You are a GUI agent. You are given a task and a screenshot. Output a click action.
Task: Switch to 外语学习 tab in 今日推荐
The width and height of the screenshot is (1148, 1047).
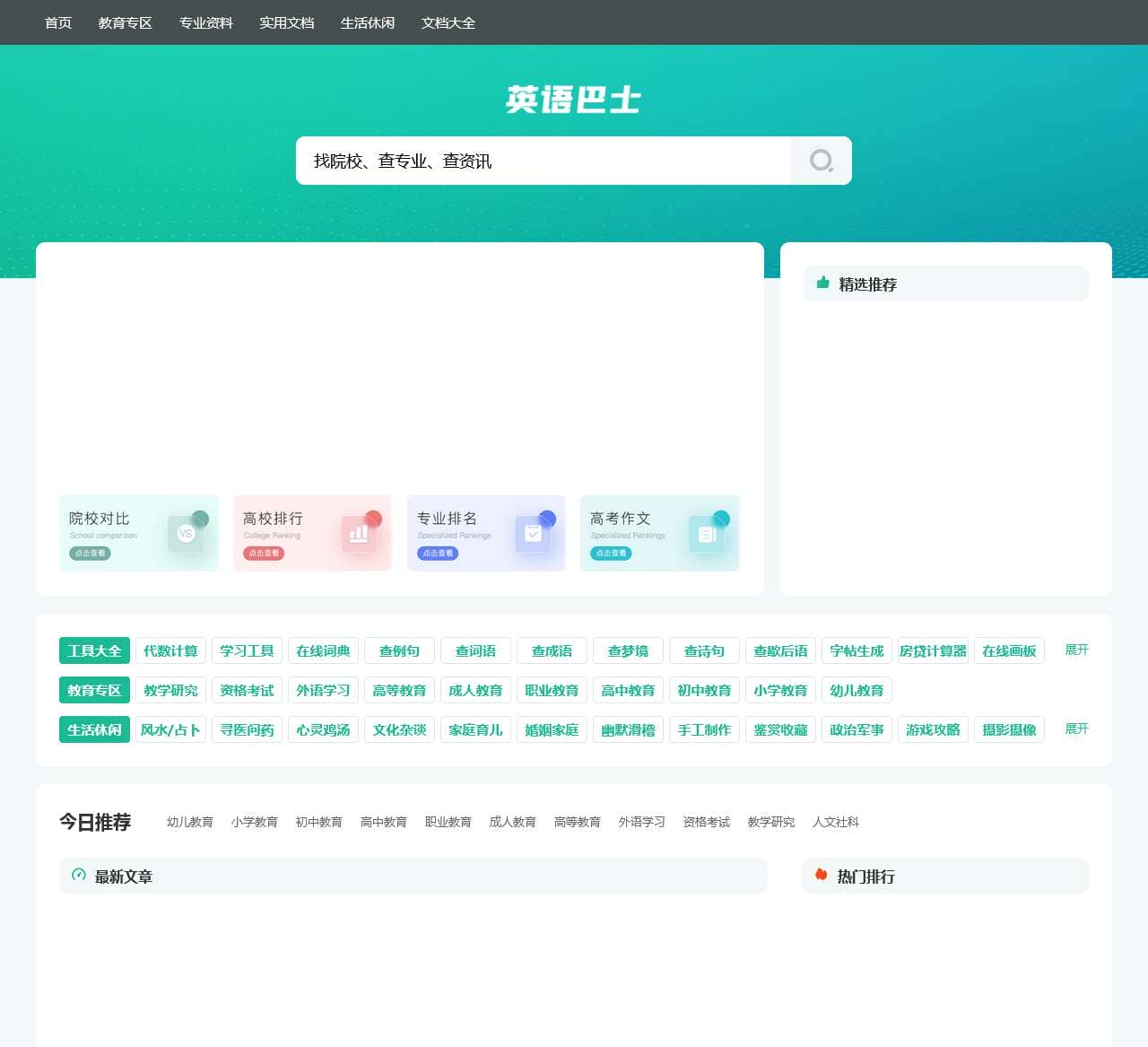click(641, 822)
